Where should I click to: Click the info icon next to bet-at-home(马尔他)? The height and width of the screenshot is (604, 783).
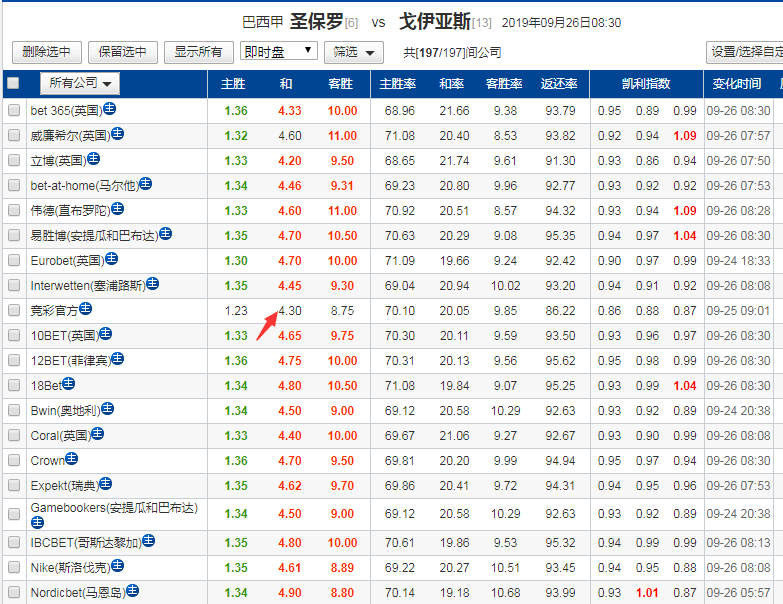pyautogui.click(x=145, y=183)
